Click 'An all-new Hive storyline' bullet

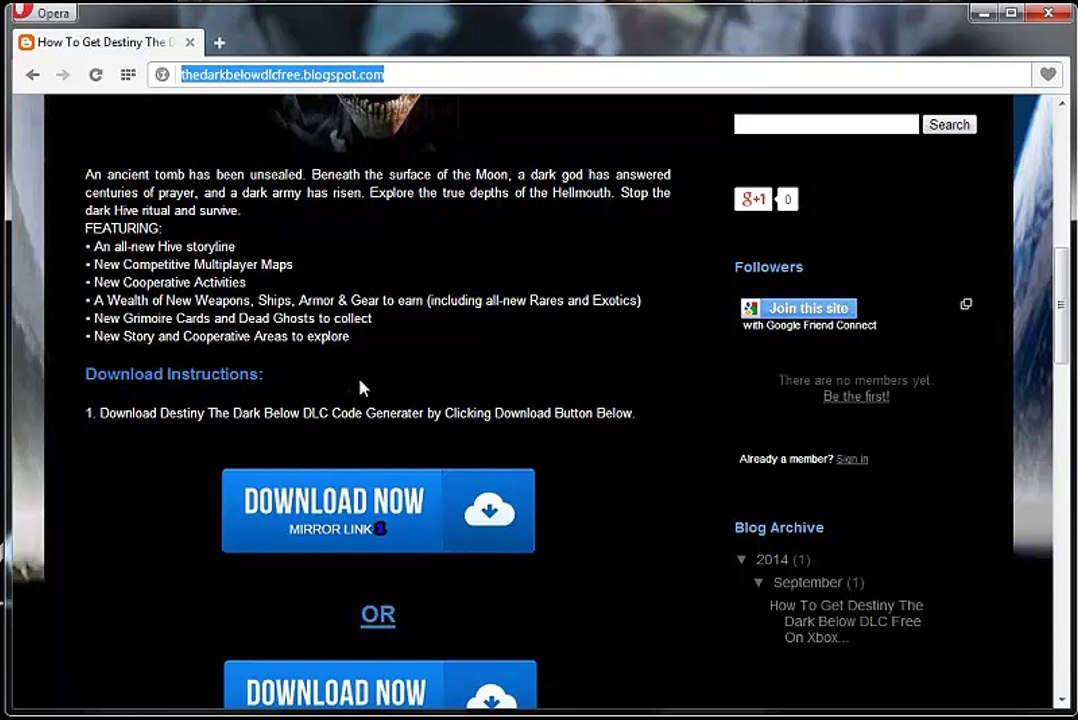160,246
